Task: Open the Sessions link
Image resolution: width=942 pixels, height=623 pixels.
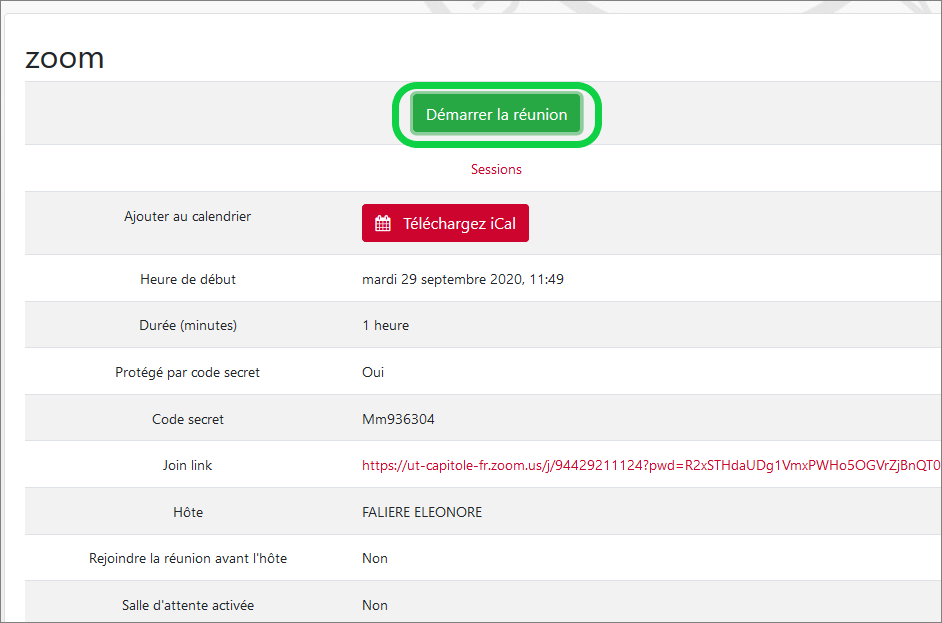Action: click(496, 169)
